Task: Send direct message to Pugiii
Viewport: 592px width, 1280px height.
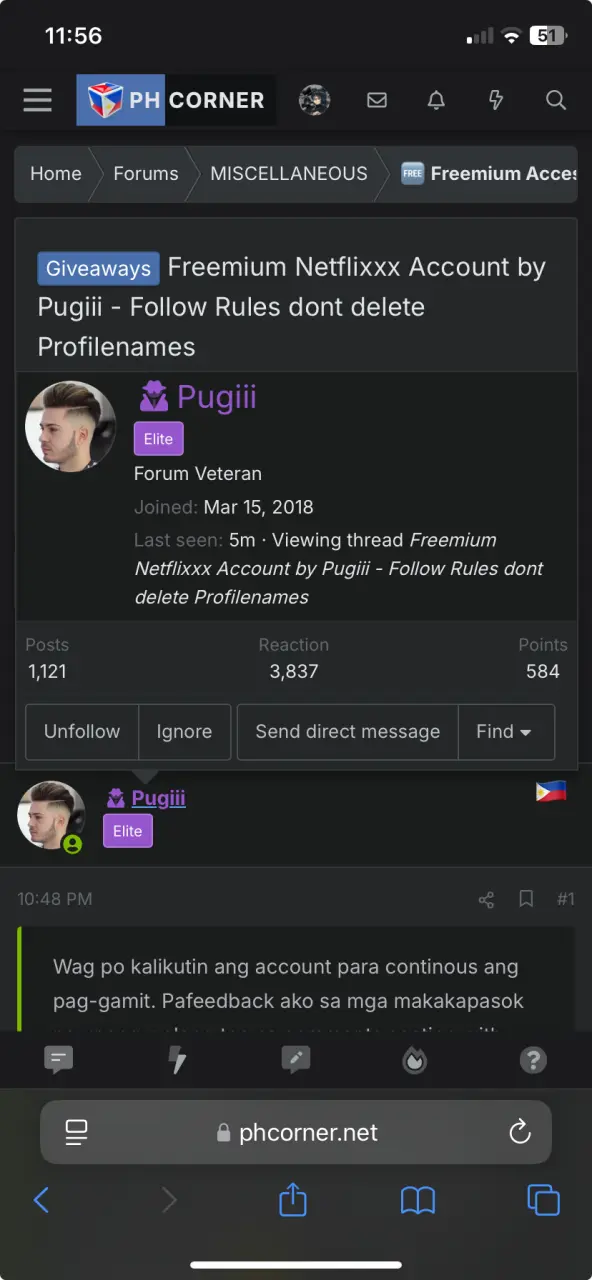Action: [x=347, y=732]
